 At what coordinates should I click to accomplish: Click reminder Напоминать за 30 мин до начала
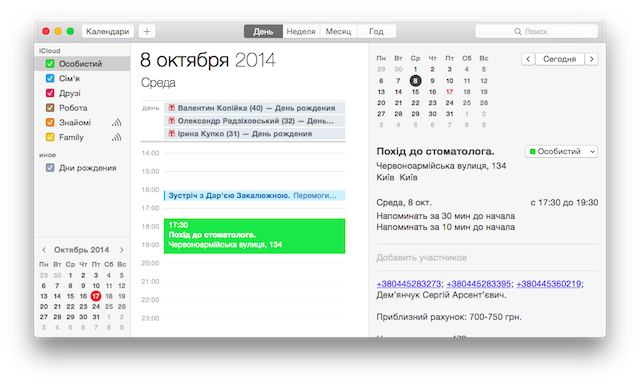pos(445,216)
